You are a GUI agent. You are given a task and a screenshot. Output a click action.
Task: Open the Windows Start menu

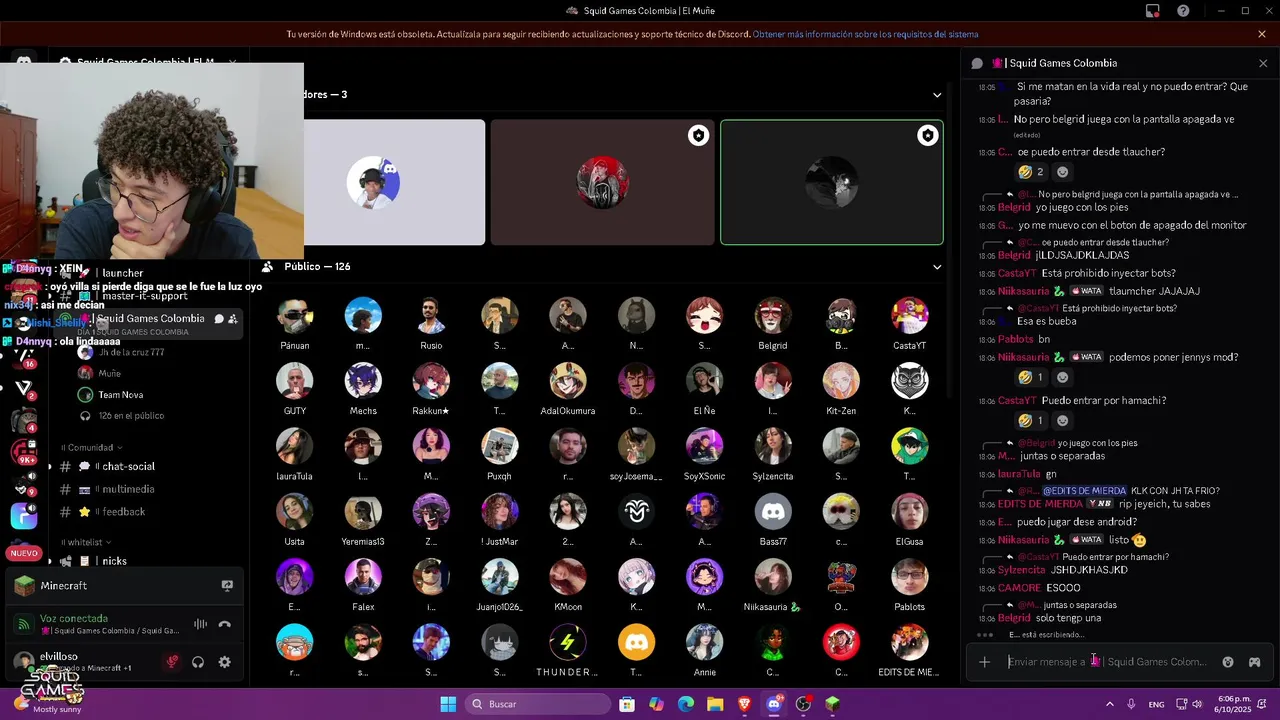click(448, 704)
